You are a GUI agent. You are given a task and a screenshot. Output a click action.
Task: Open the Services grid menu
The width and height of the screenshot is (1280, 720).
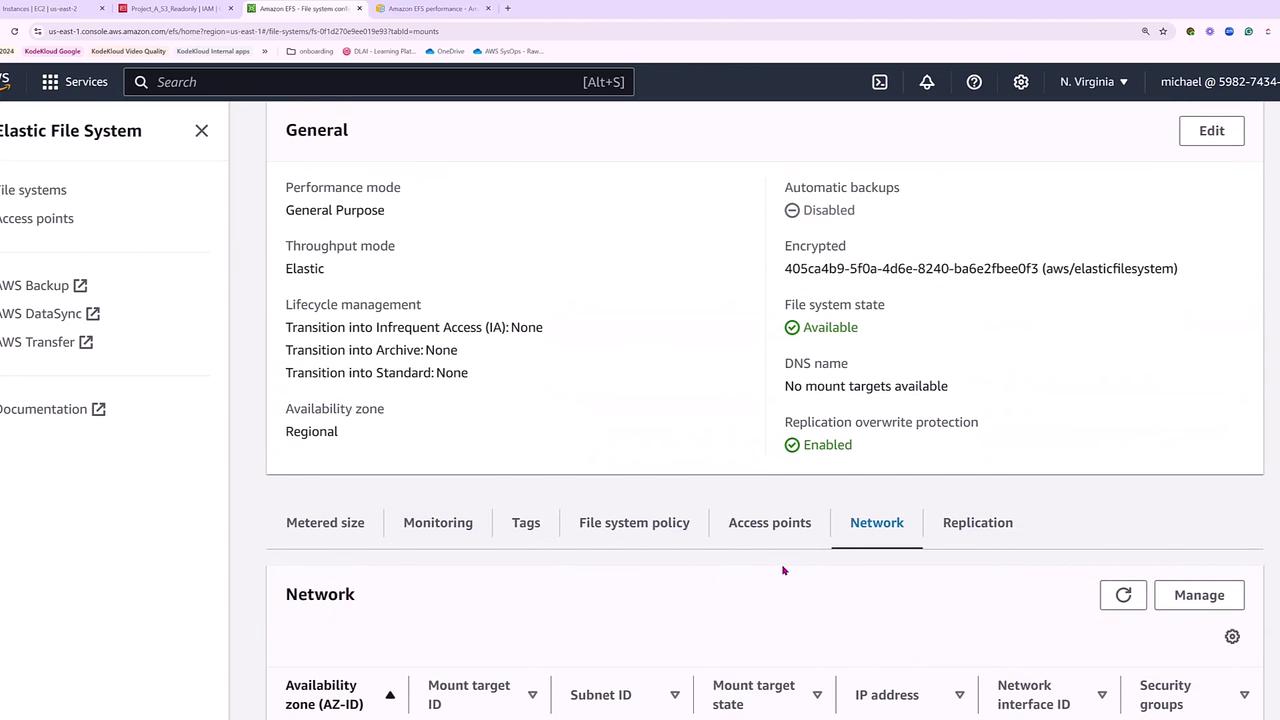tap(74, 82)
